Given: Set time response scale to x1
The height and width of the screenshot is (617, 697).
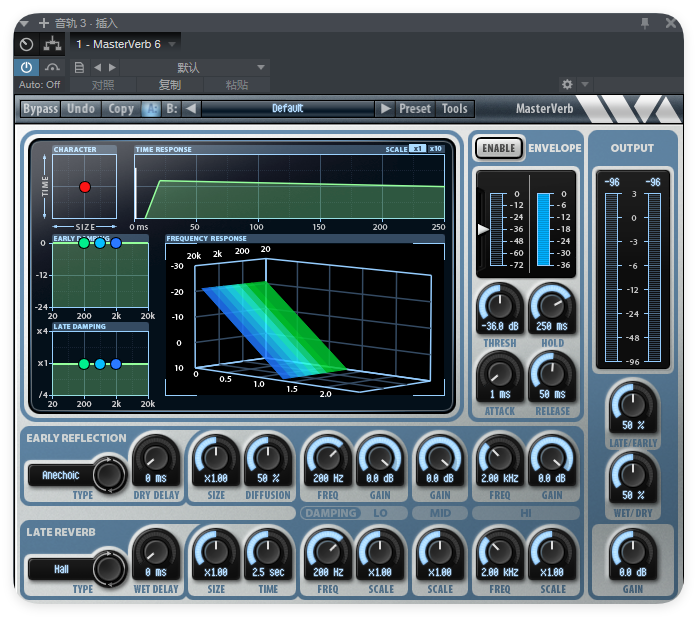Looking at the screenshot, I should pyautogui.click(x=417, y=148).
